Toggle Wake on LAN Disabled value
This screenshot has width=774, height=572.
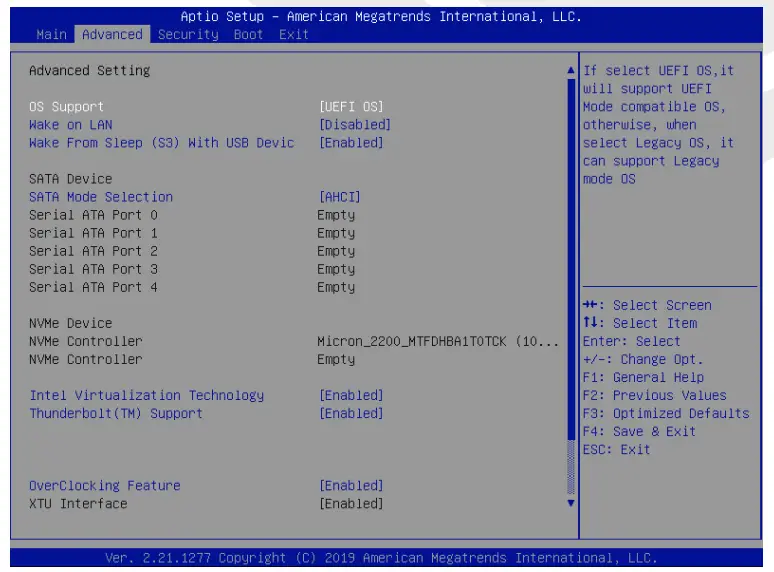pyautogui.click(x=354, y=125)
